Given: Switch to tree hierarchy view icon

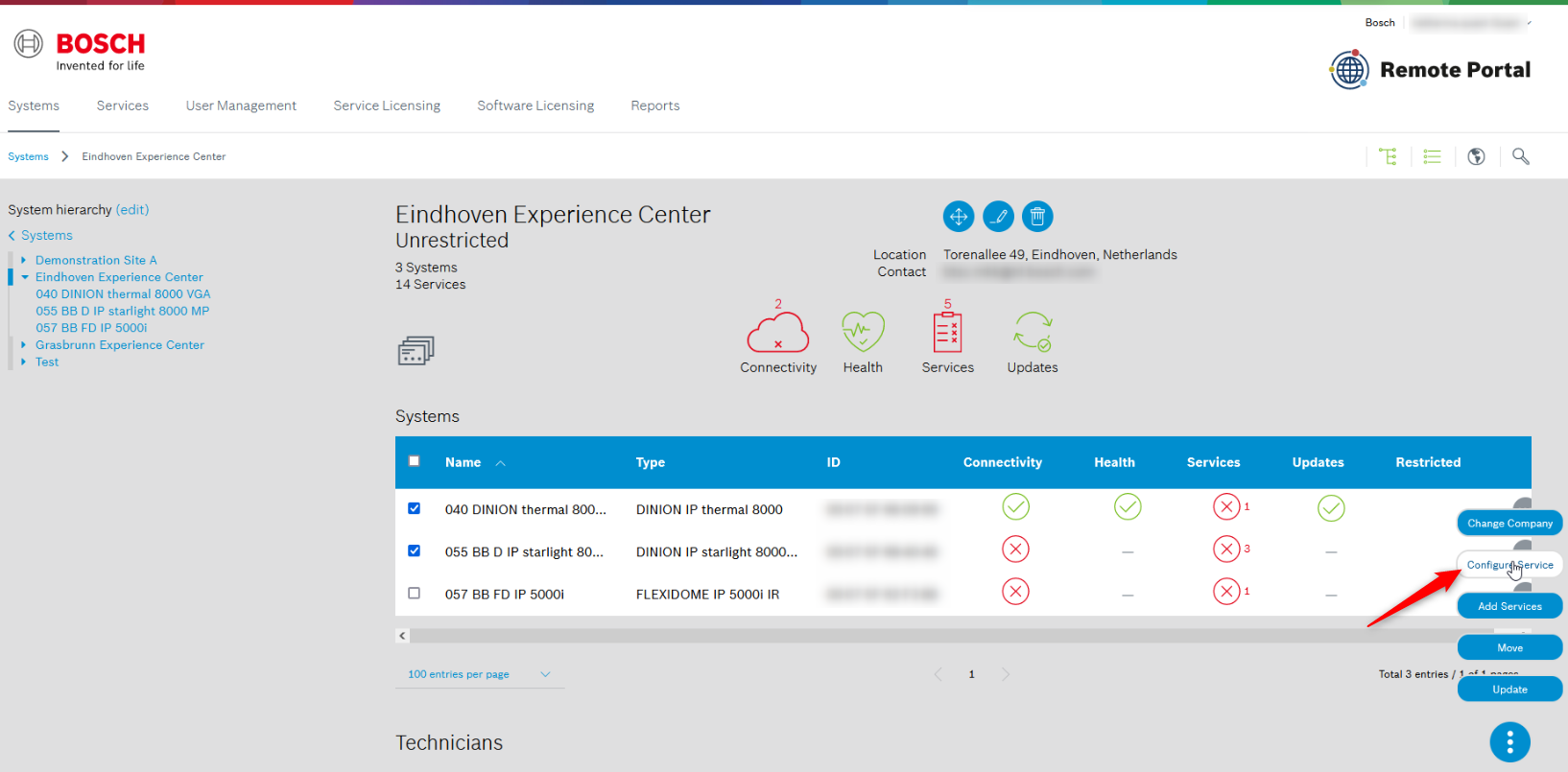Looking at the screenshot, I should (1388, 156).
